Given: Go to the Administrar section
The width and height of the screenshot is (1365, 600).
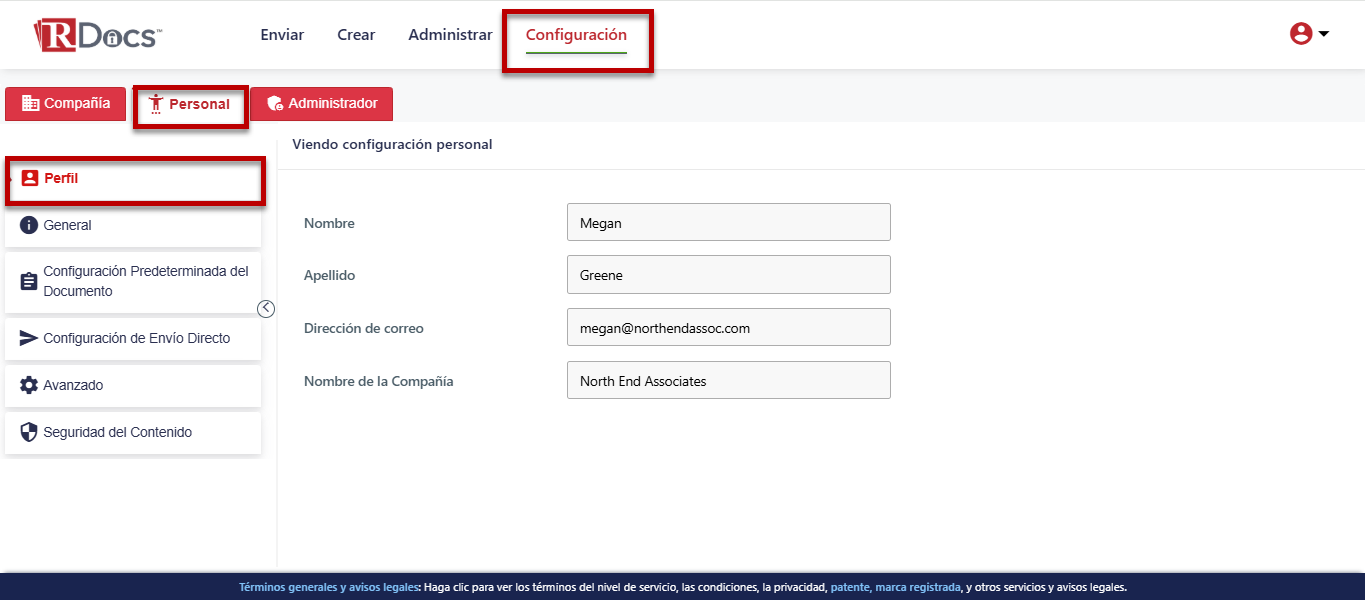Looking at the screenshot, I should tap(450, 35).
